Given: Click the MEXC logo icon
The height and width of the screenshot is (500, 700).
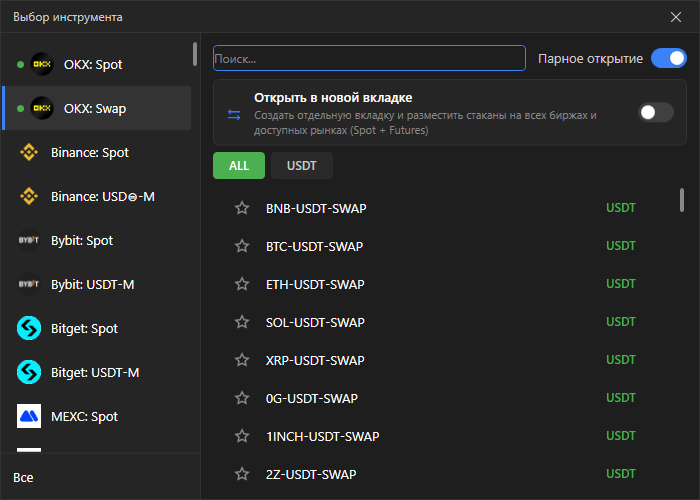Looking at the screenshot, I should tap(29, 416).
